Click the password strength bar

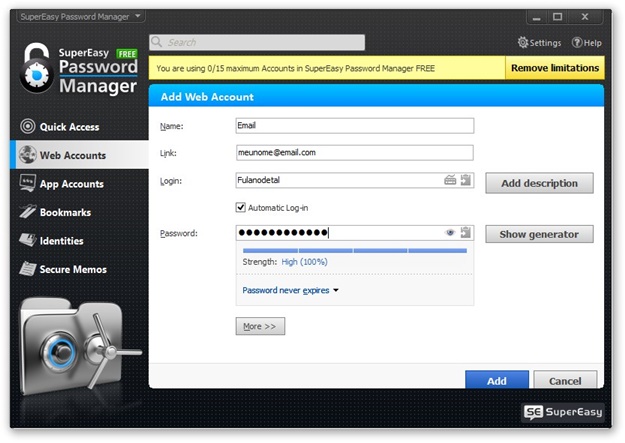(355, 251)
